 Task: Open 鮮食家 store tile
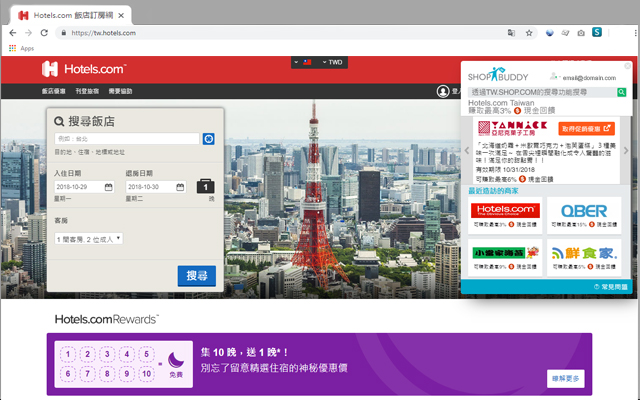coord(584,258)
